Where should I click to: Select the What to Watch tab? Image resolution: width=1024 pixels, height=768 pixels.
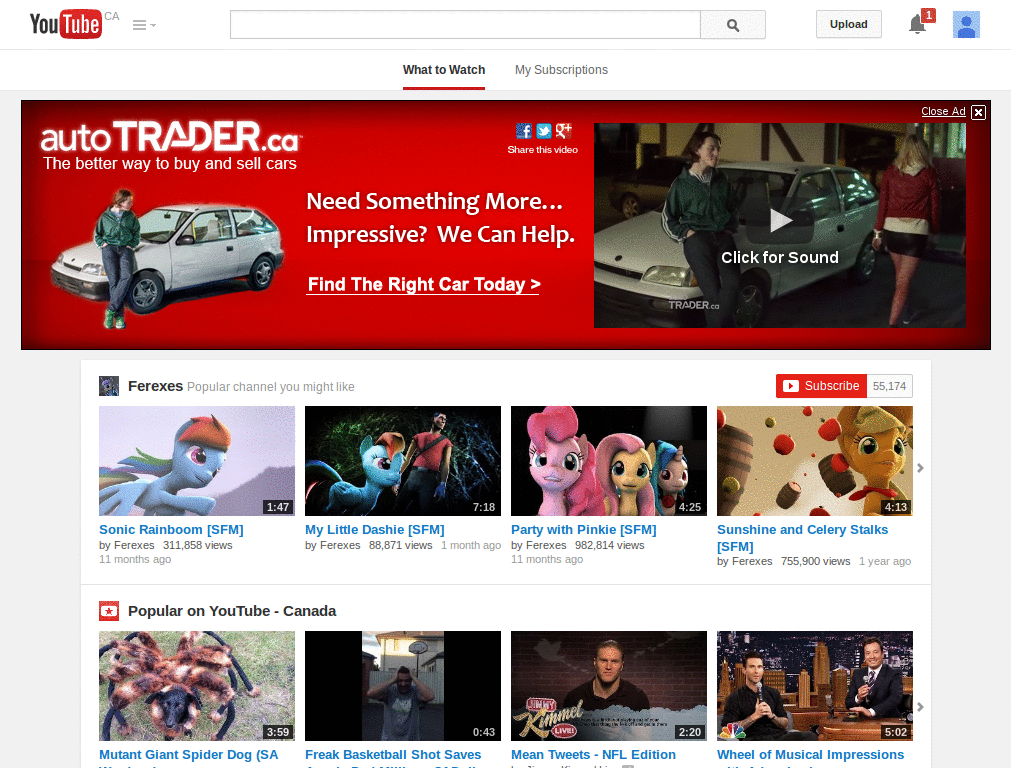point(444,70)
